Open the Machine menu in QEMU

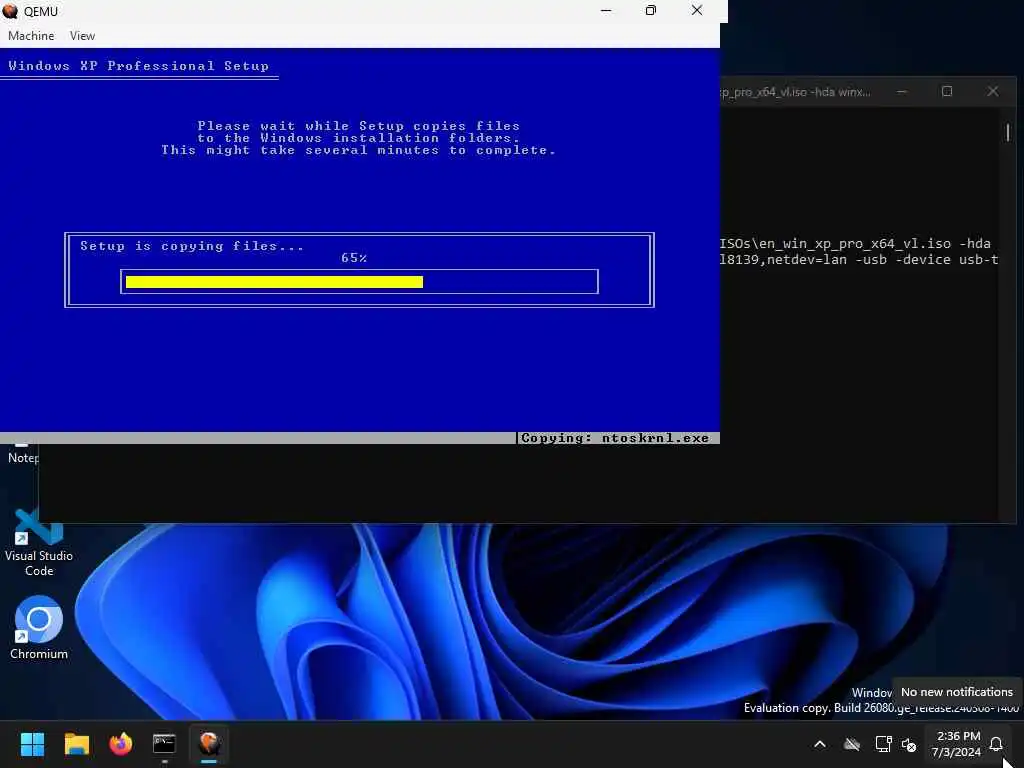[31, 36]
